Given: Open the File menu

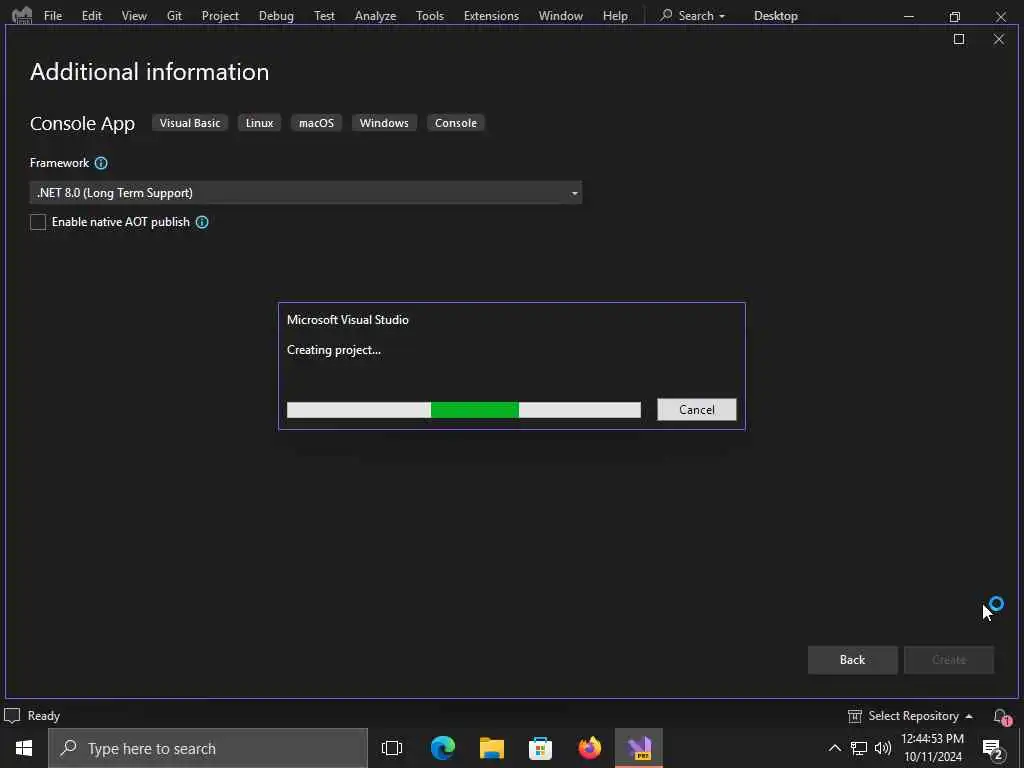Looking at the screenshot, I should (53, 16).
